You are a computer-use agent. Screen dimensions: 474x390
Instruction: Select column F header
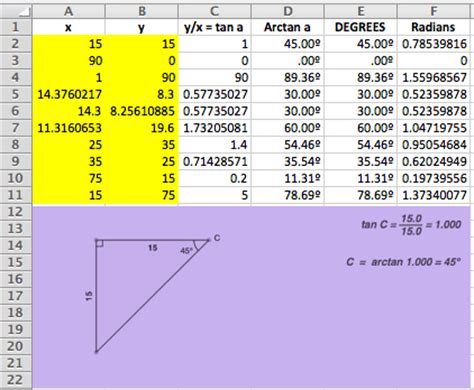434,11
